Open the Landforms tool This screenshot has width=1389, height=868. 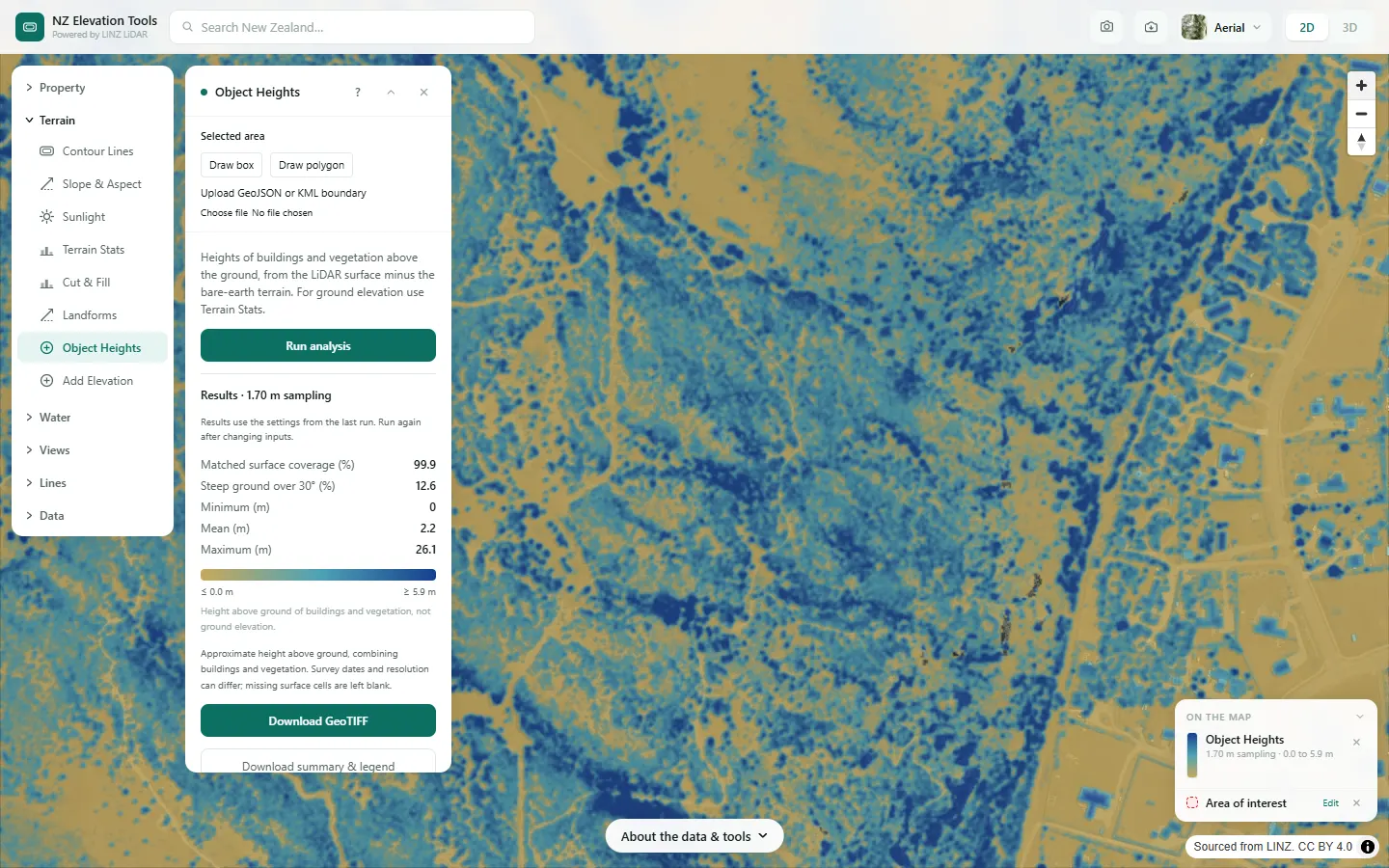[x=93, y=315]
